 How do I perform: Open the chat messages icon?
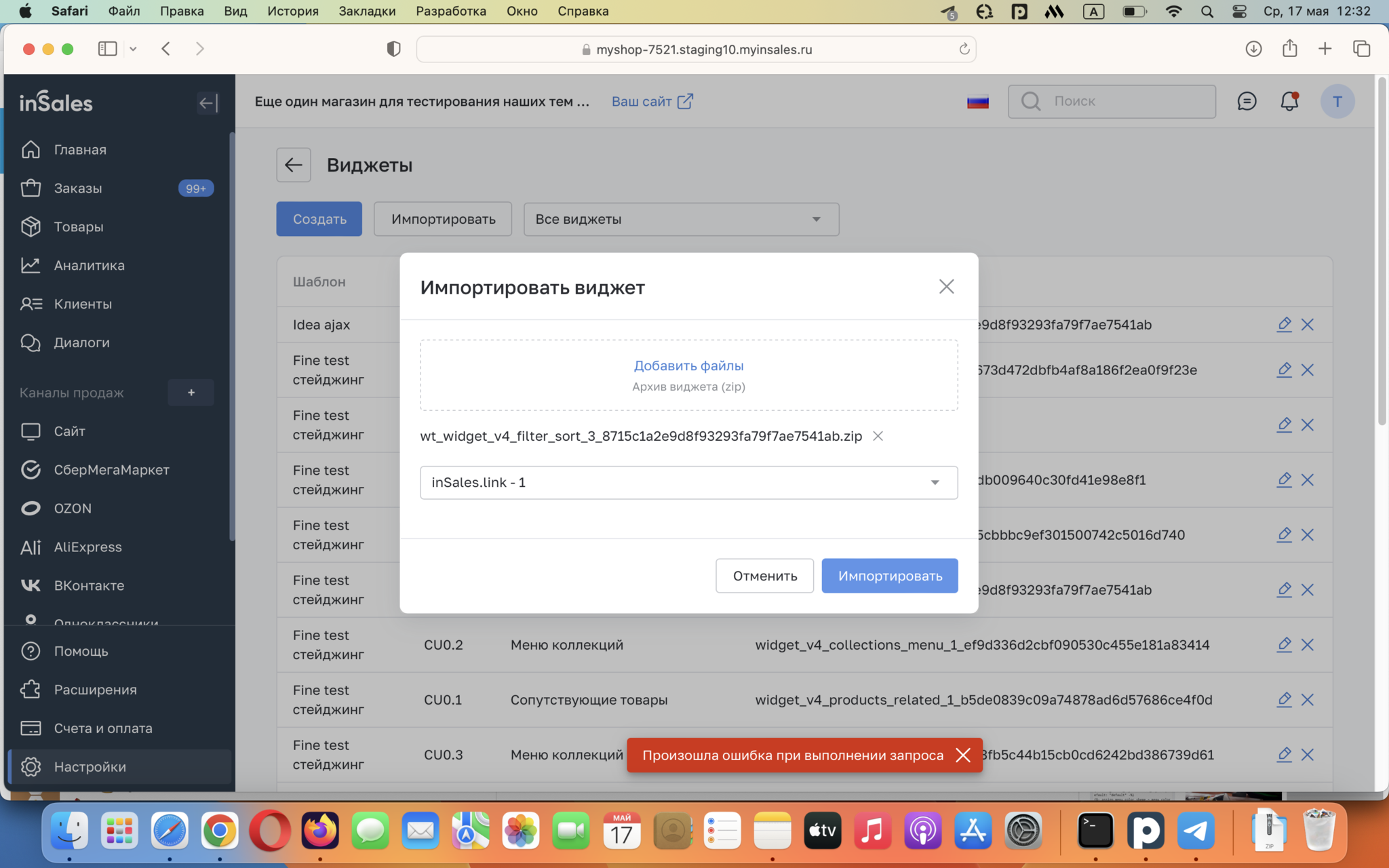1247,102
